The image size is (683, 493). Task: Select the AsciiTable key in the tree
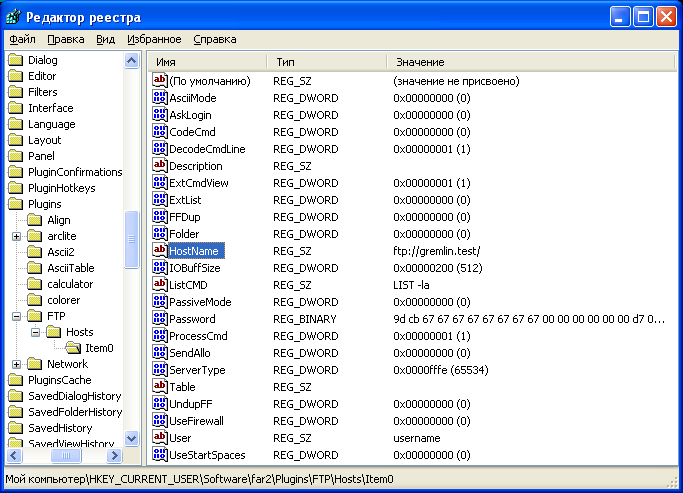(x=71, y=268)
